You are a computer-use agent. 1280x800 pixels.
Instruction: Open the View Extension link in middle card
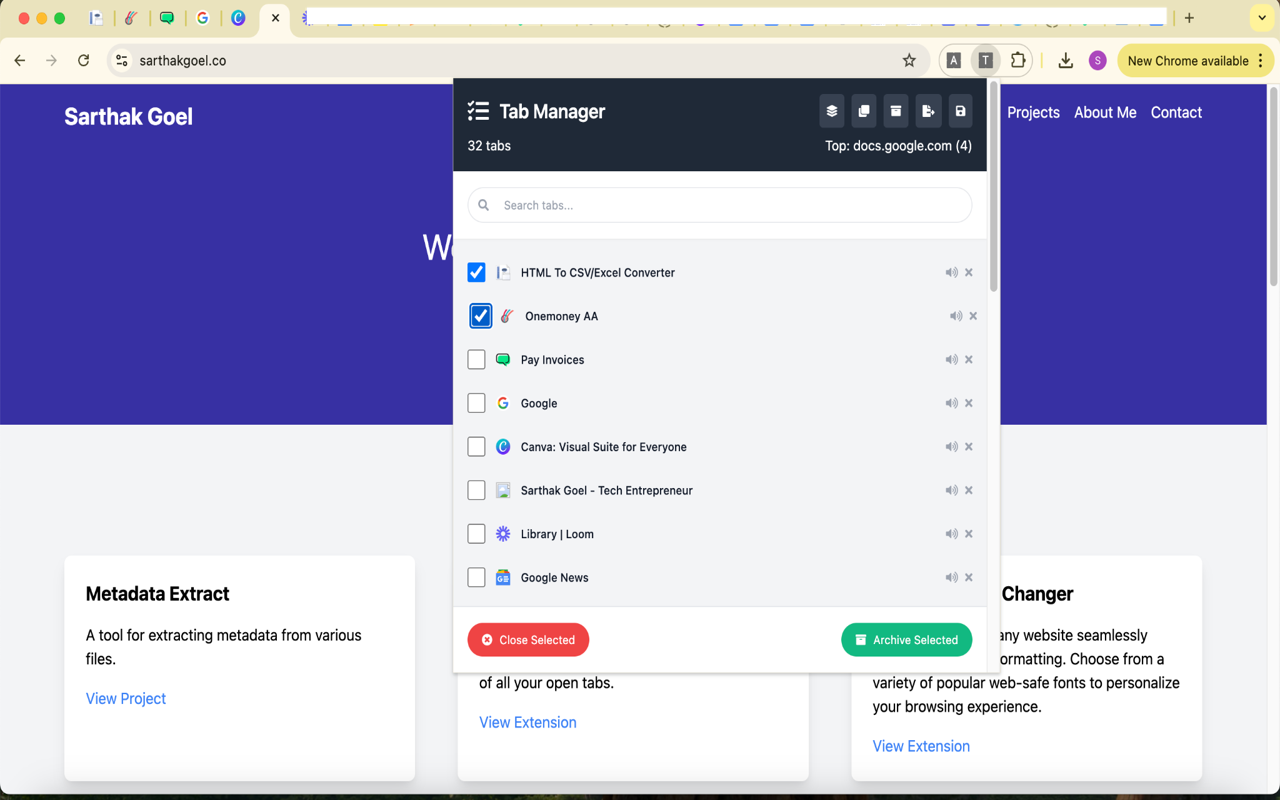[527, 722]
